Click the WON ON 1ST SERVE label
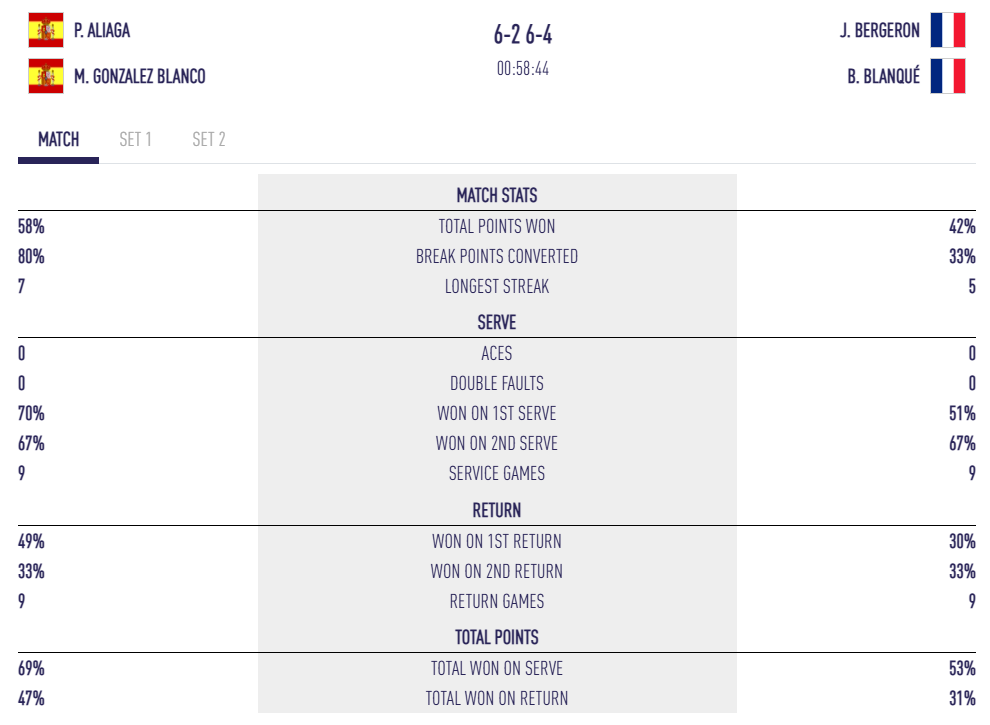Viewport: 990px width, 725px height. click(497, 413)
